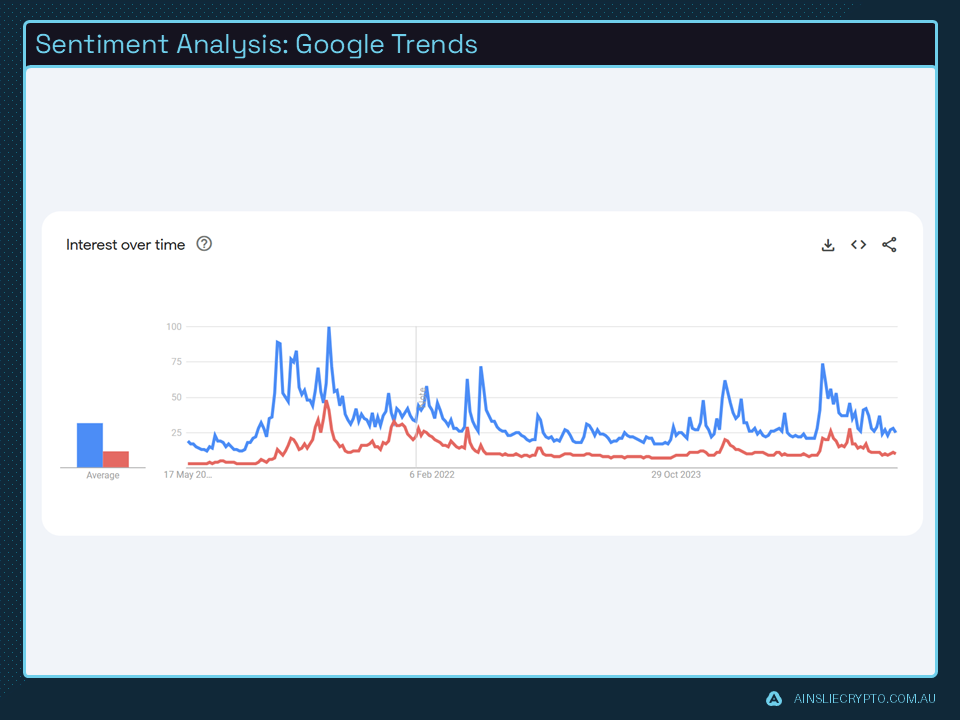
Task: Open the embed angle-brackets dropdown
Action: coord(858,244)
